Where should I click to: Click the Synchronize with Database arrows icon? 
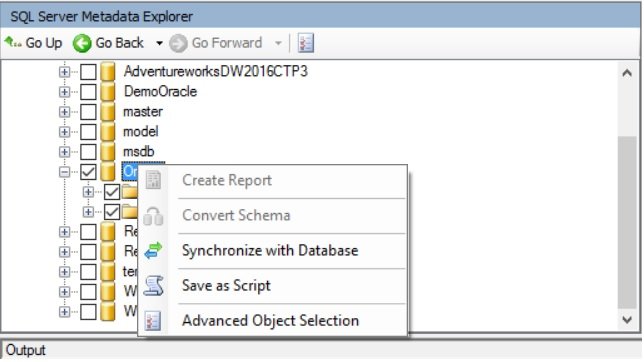[x=153, y=251]
